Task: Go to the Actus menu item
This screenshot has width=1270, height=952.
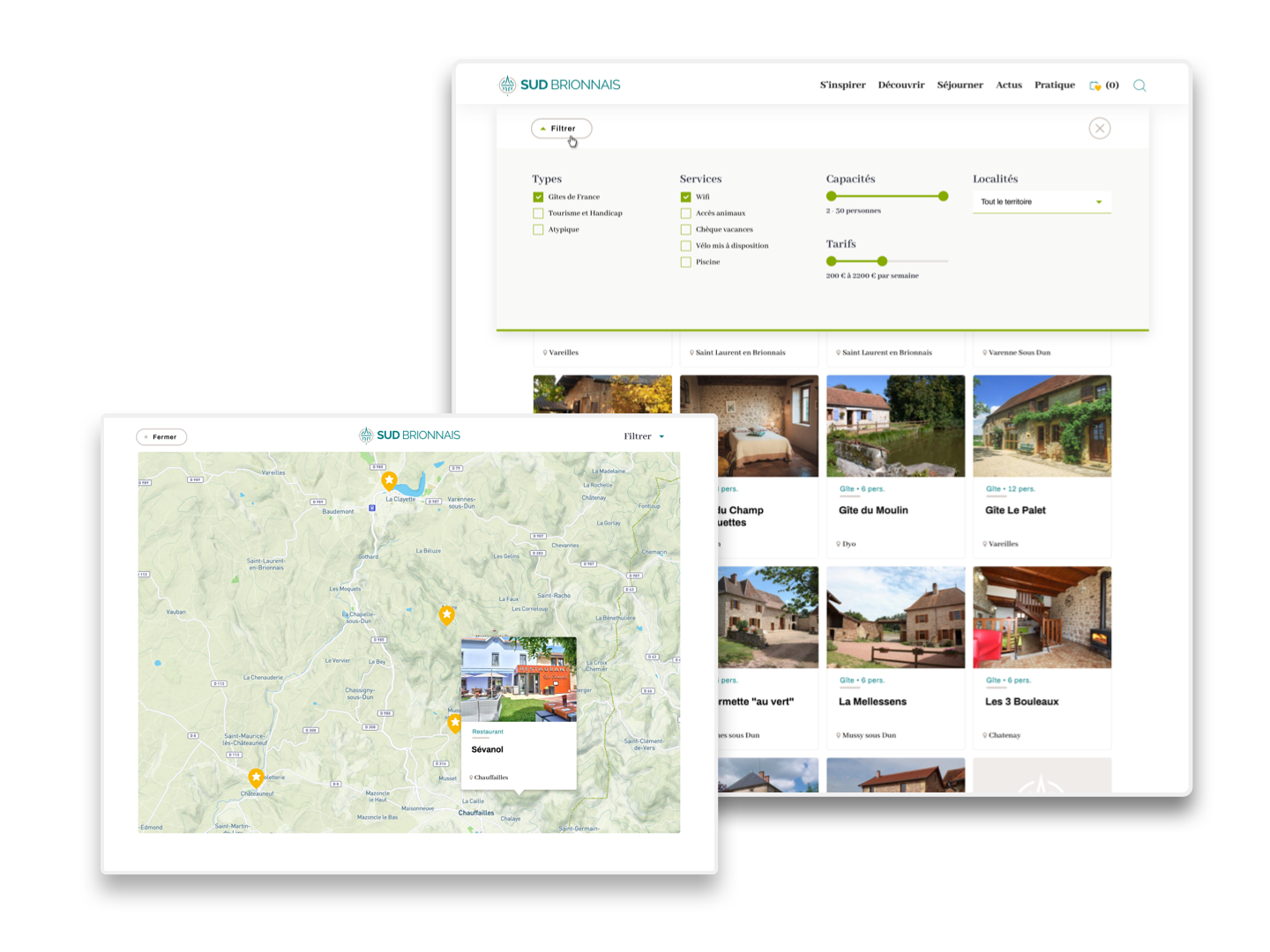Action: click(x=1009, y=86)
